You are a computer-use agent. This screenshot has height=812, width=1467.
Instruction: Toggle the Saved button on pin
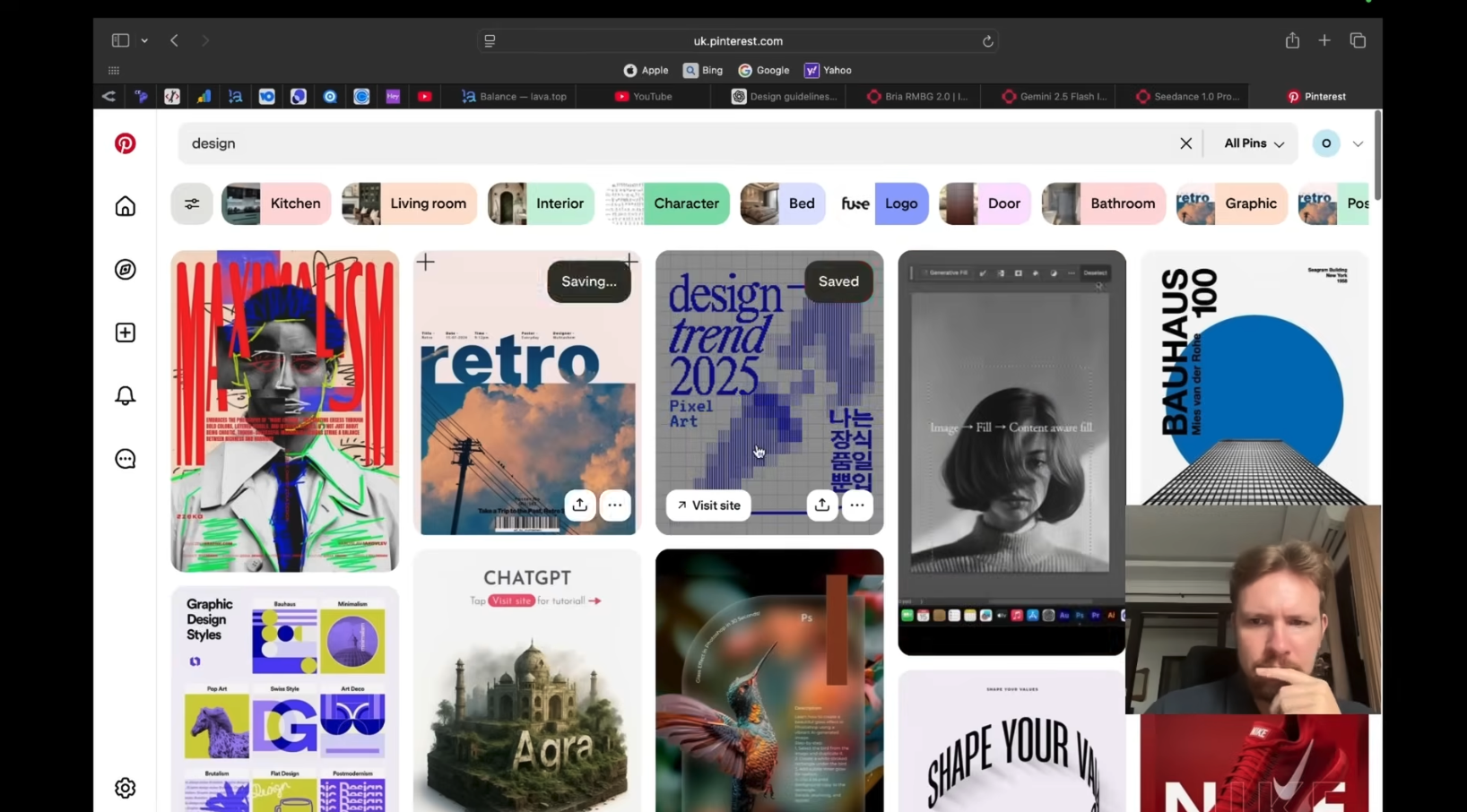(x=838, y=281)
